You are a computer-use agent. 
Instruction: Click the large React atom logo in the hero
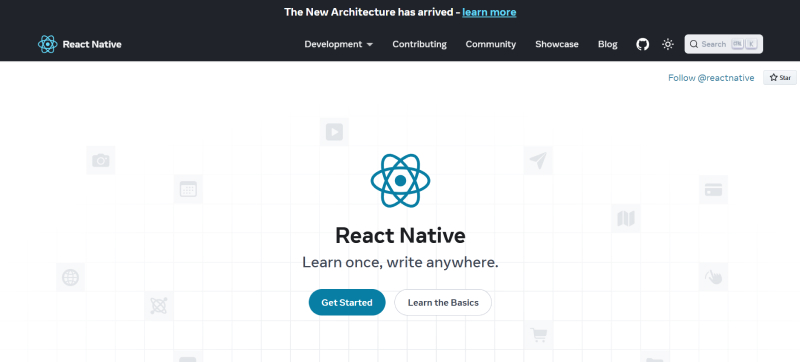[x=401, y=180]
